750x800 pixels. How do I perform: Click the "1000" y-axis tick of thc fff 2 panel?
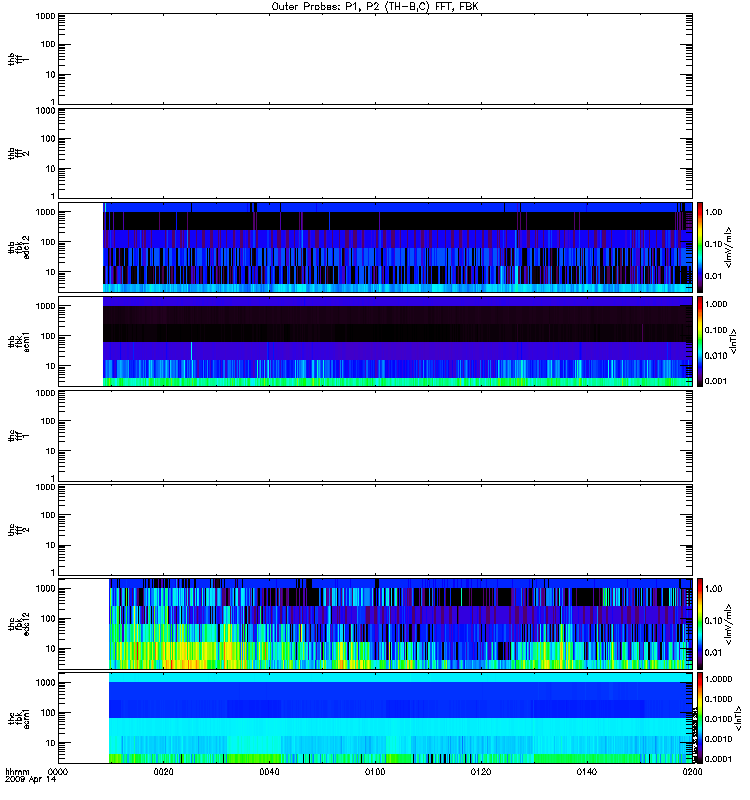[x=45, y=487]
